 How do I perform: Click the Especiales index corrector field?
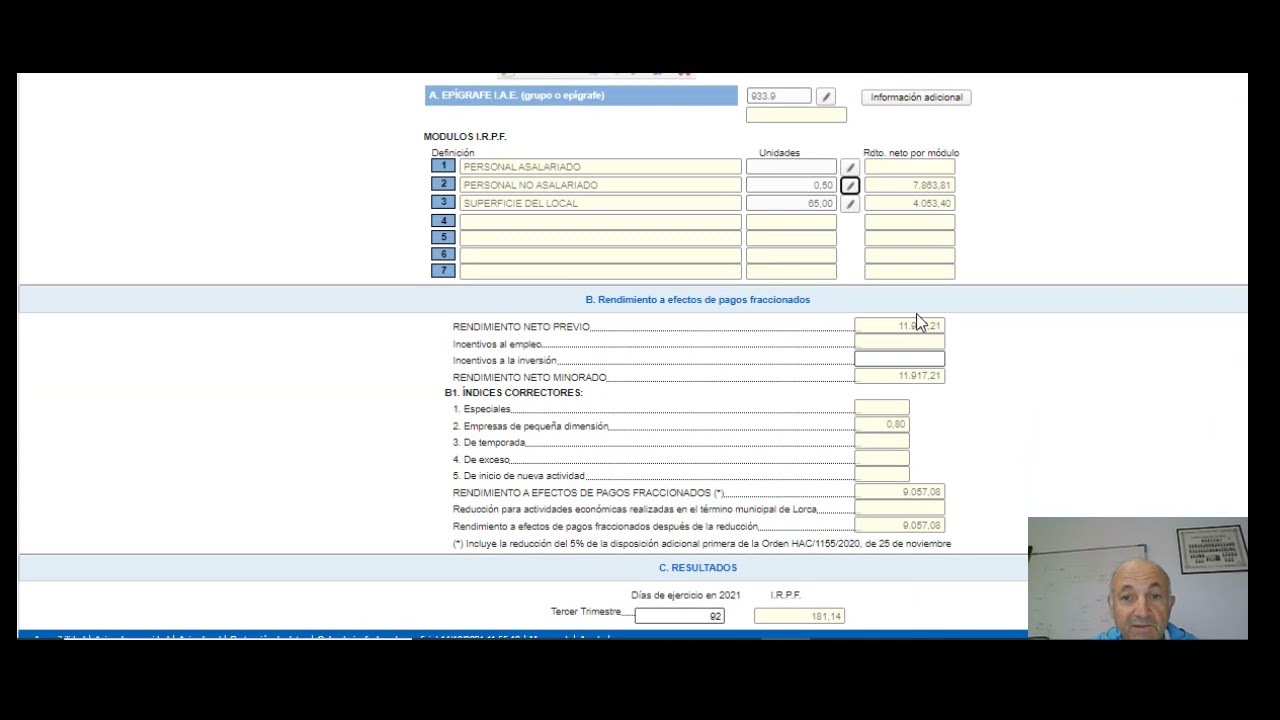882,408
